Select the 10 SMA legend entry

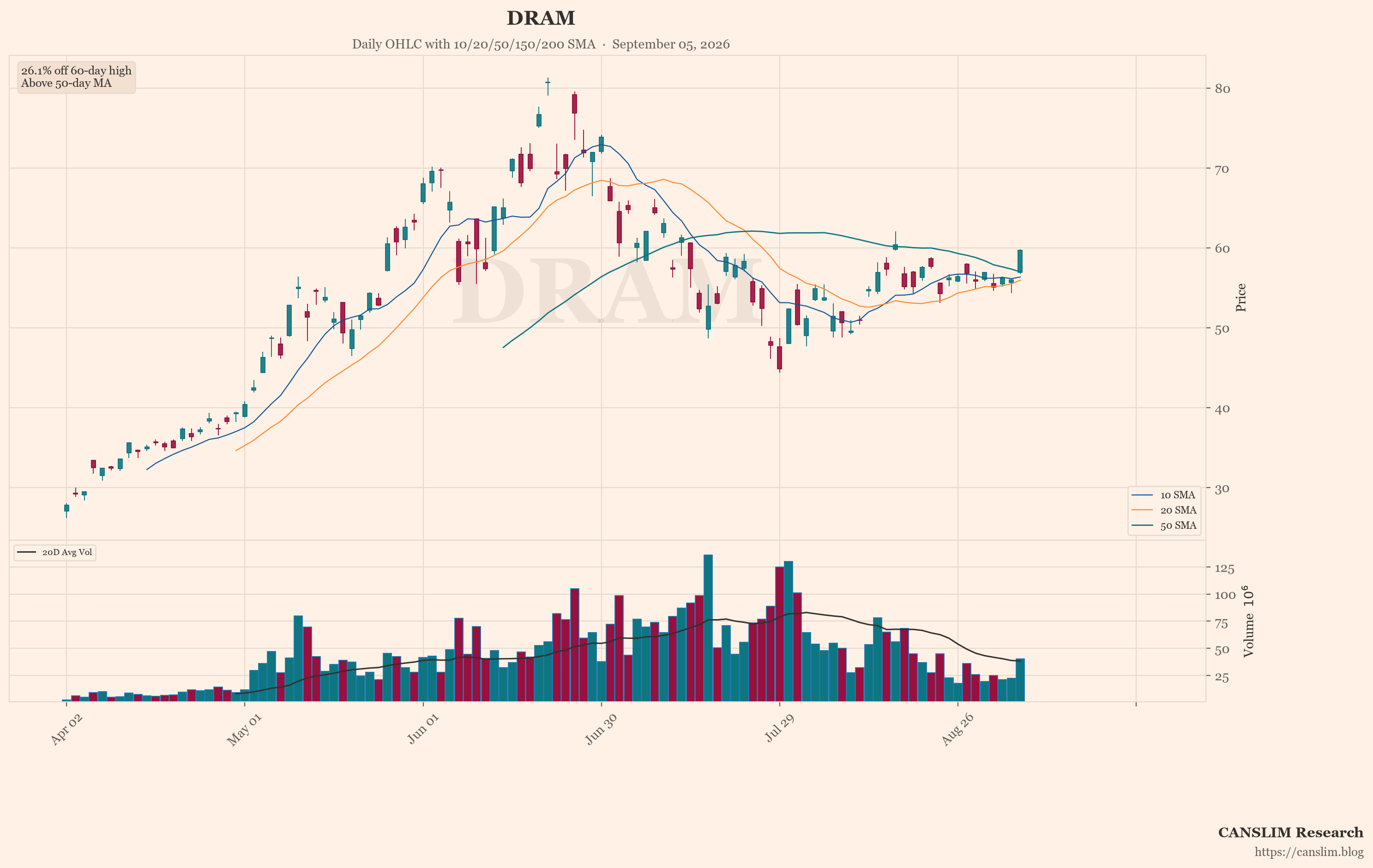[1164, 495]
